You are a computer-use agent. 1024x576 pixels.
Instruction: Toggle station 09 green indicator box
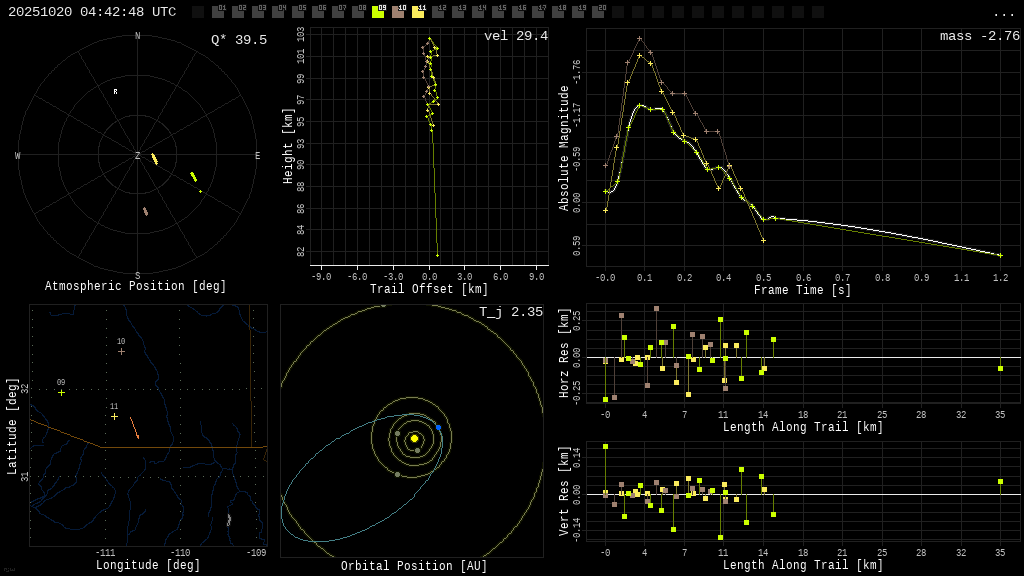[378, 12]
